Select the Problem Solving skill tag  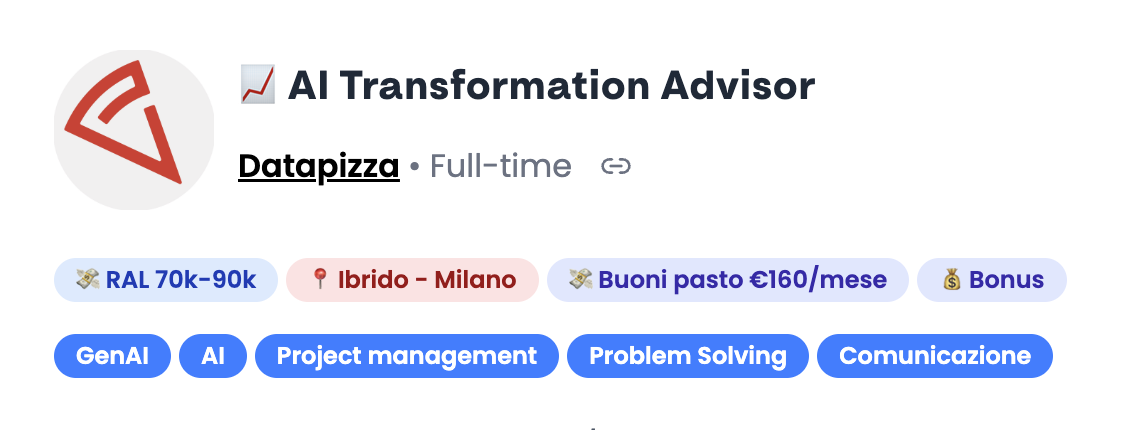[688, 356]
